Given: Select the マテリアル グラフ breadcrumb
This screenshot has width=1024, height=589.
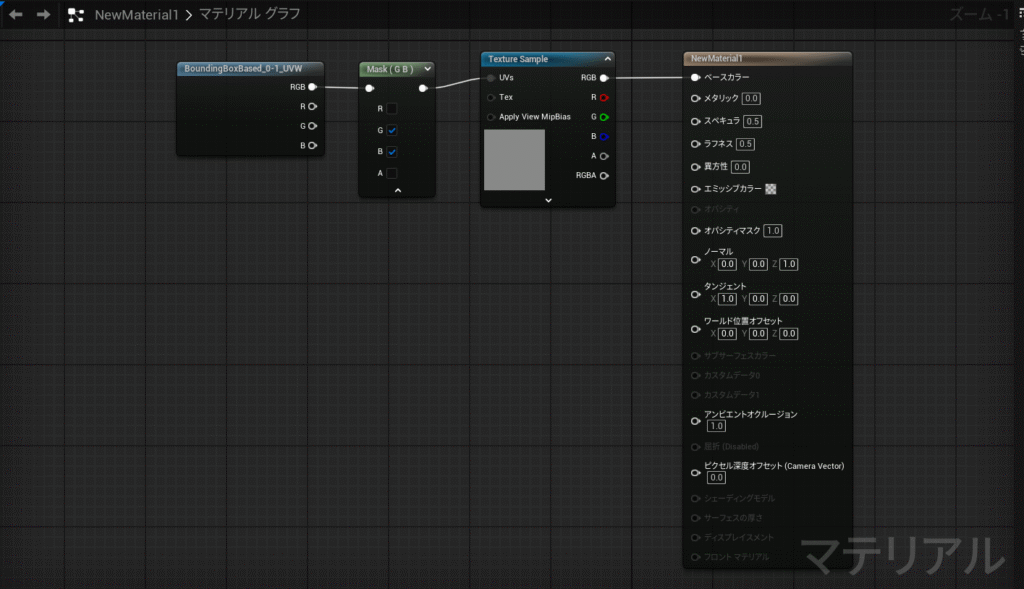Looking at the screenshot, I should (x=249, y=14).
